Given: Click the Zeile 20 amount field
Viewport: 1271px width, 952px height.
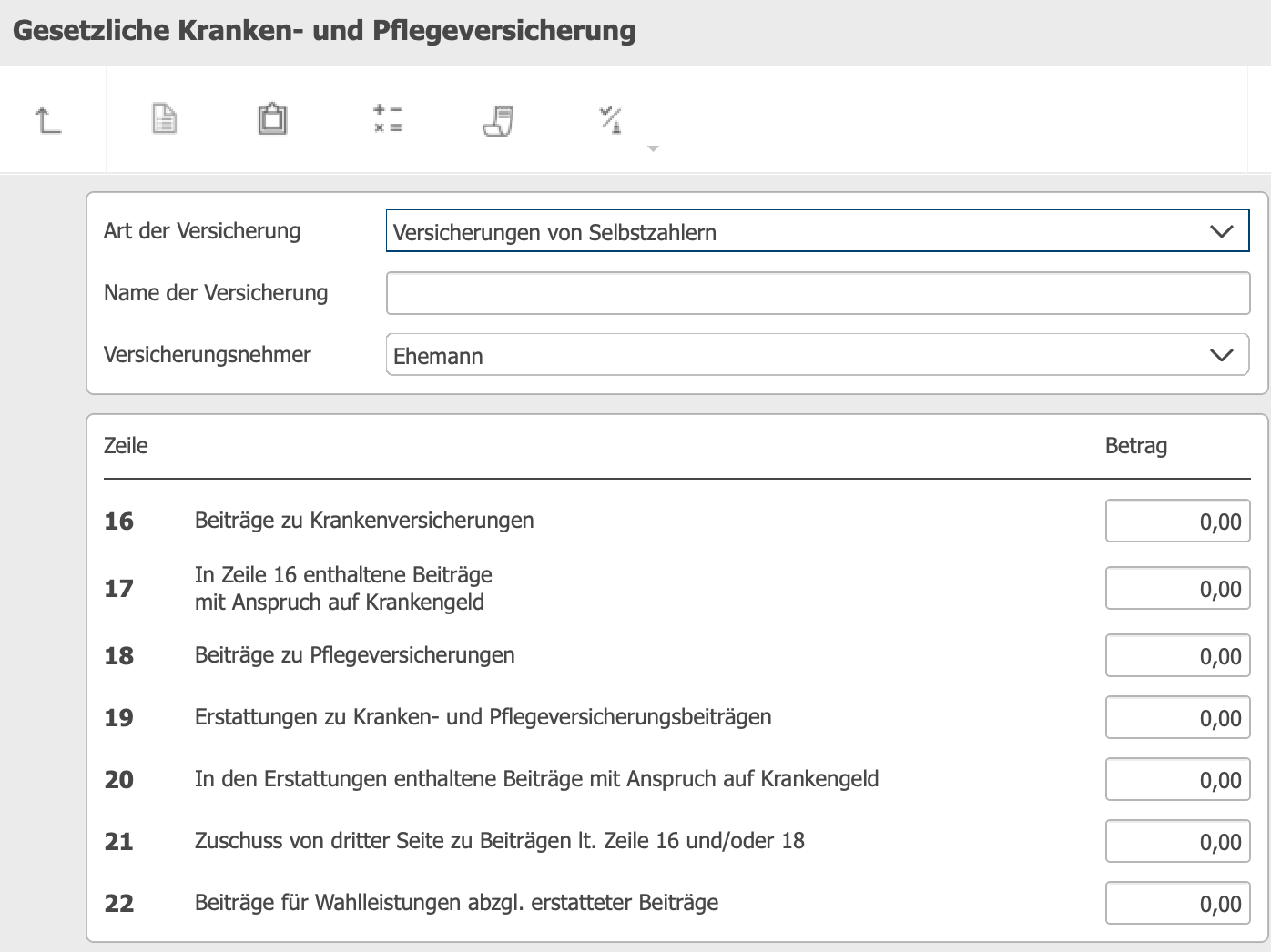Looking at the screenshot, I should point(1177,780).
